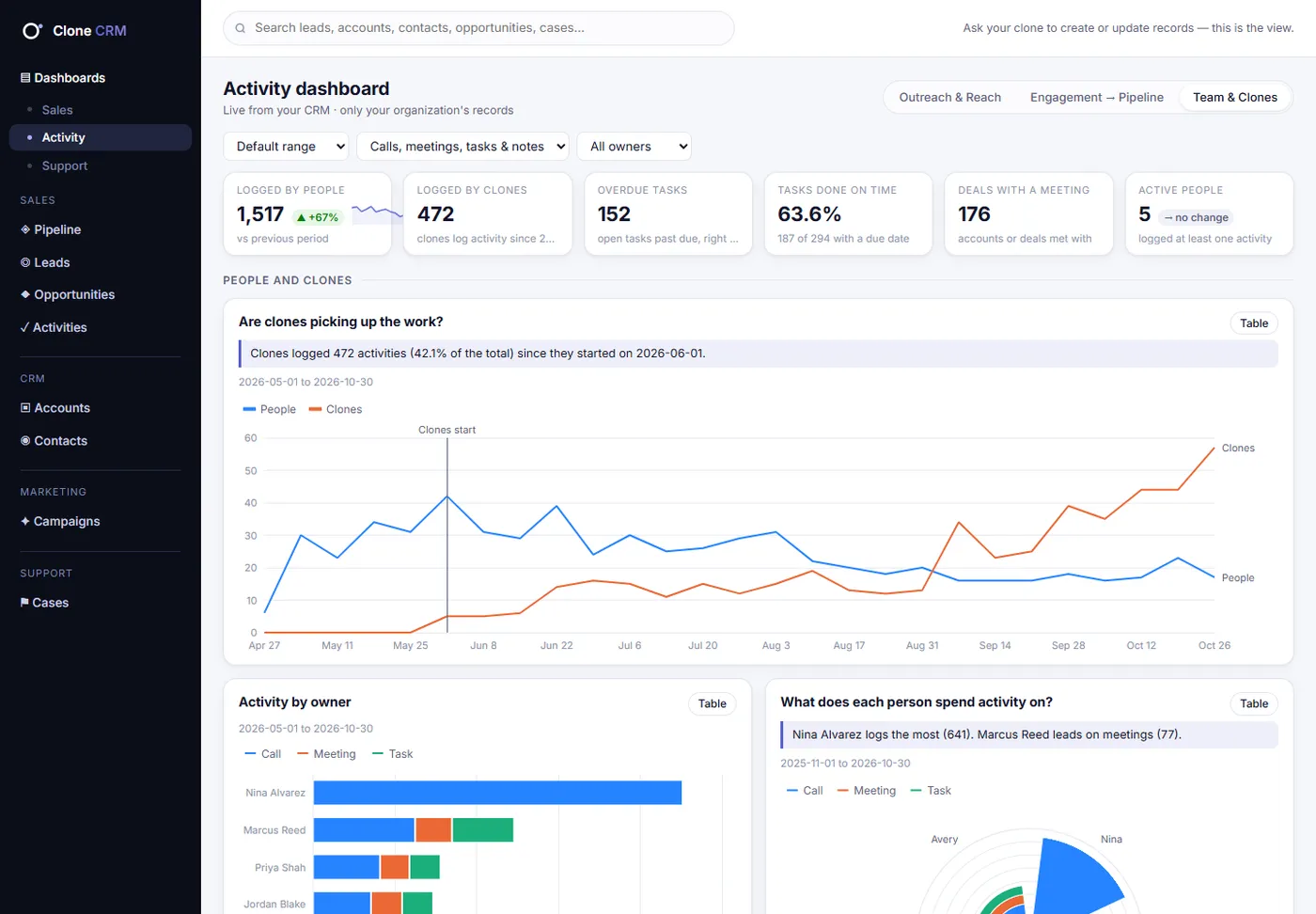
Task: Toggle Task series in Activity by owner legend
Action: point(393,754)
